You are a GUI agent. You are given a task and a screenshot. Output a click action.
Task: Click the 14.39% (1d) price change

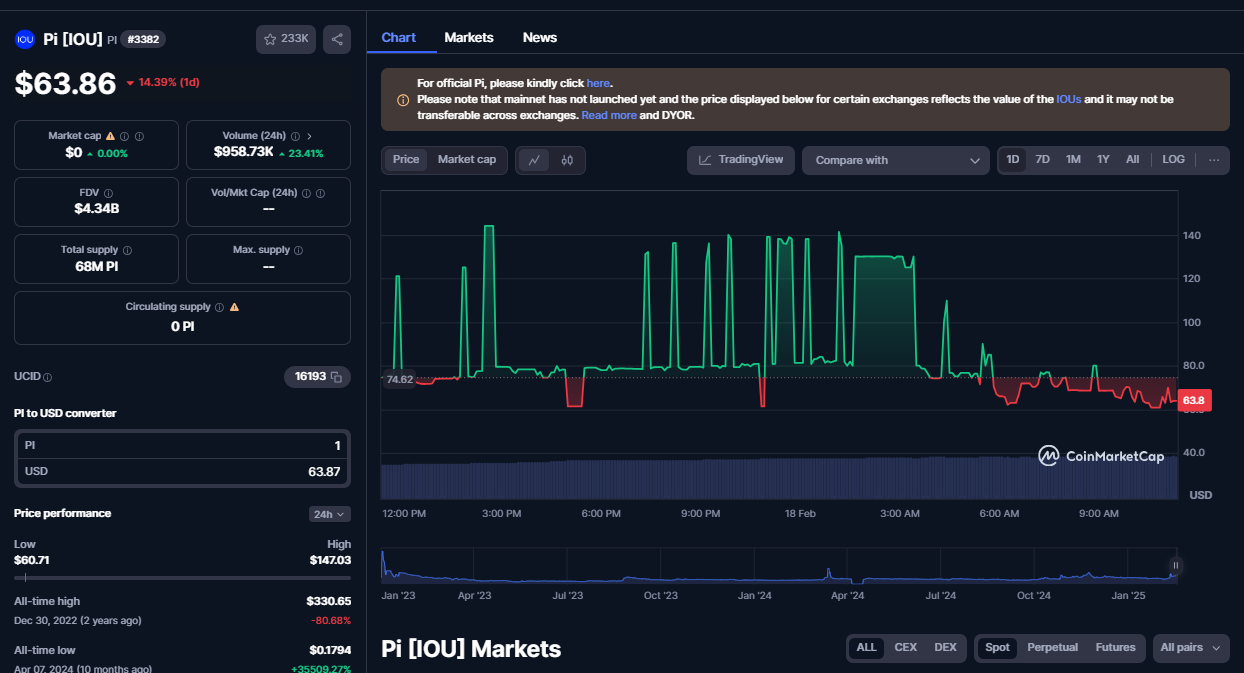(x=163, y=82)
